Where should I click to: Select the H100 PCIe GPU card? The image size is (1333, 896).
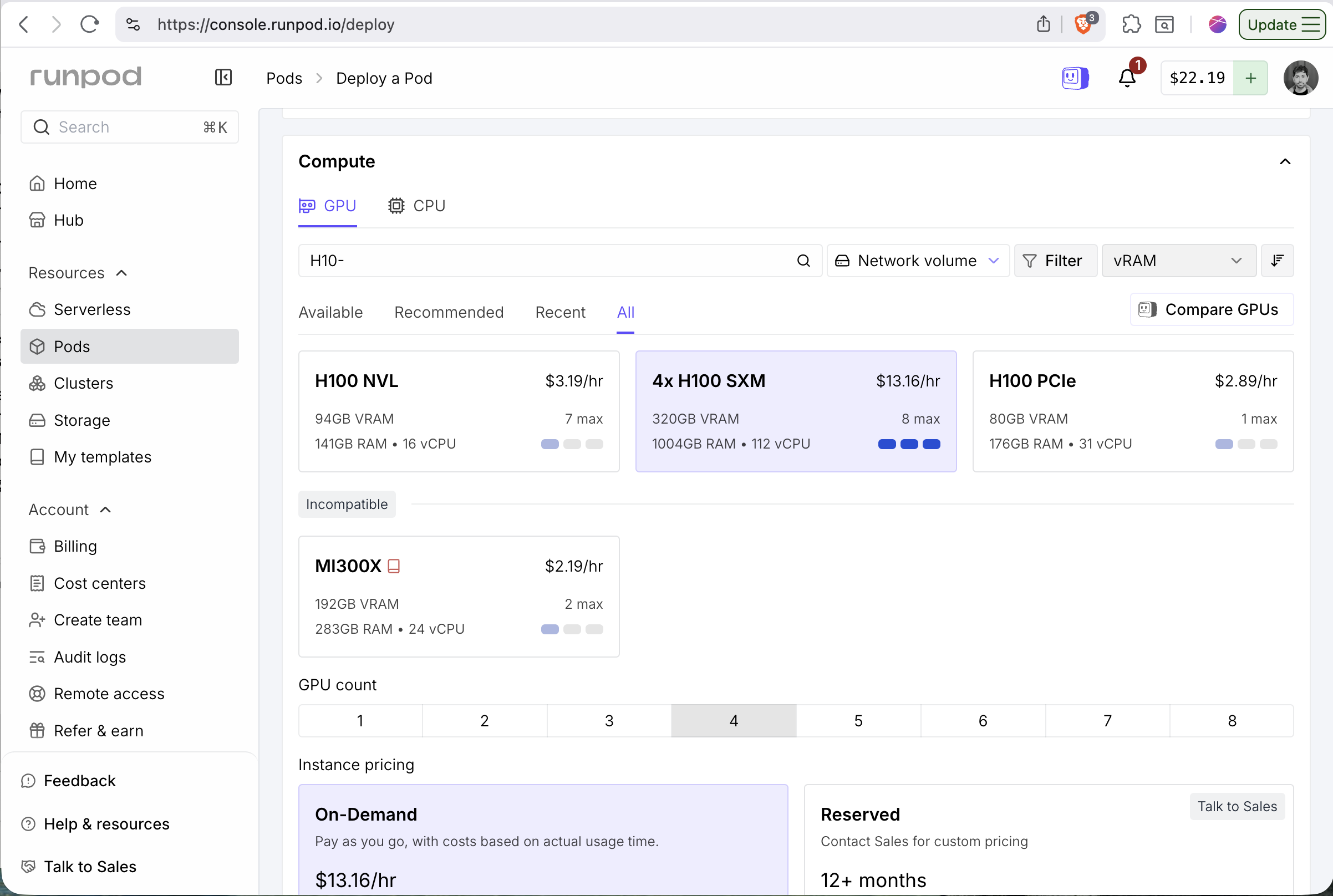(1132, 411)
